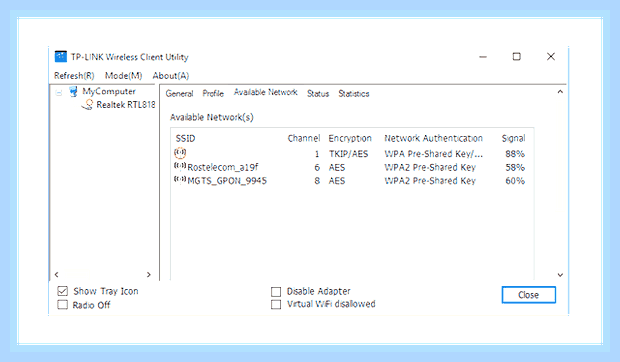Image resolution: width=620 pixels, height=362 pixels.
Task: Switch to the Status tab
Action: pos(318,94)
